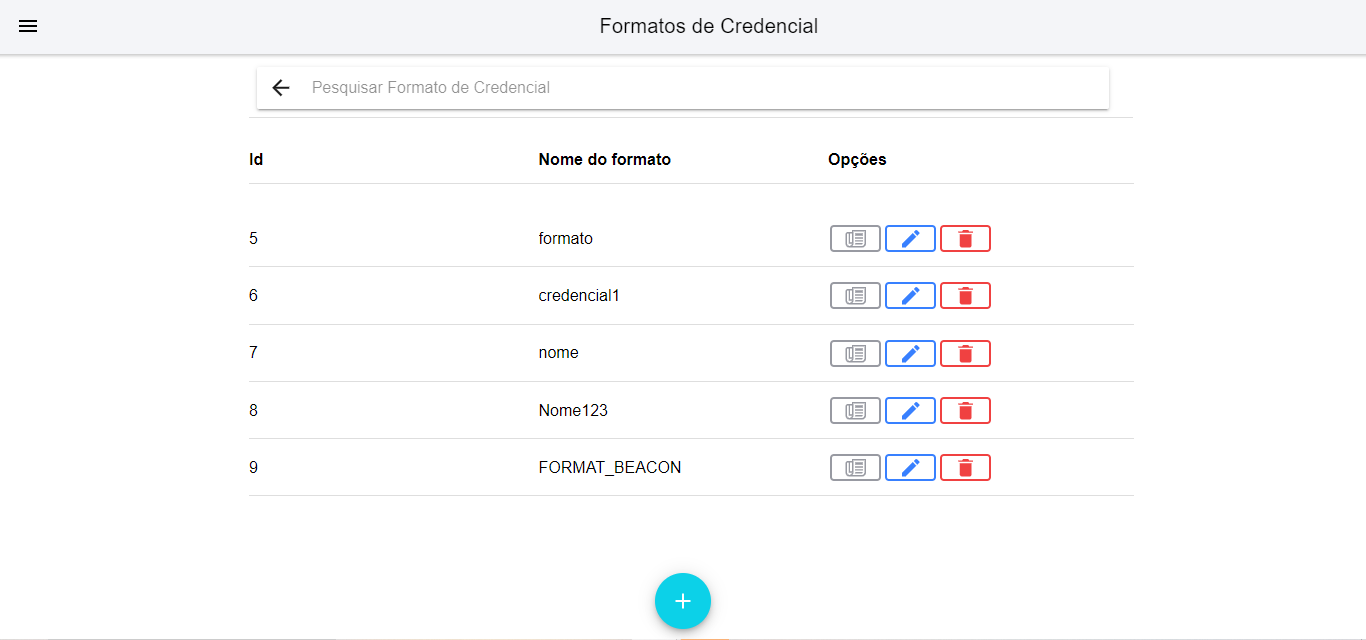Edit the 'Nome123' format
Image resolution: width=1366 pixels, height=640 pixels.
point(910,411)
